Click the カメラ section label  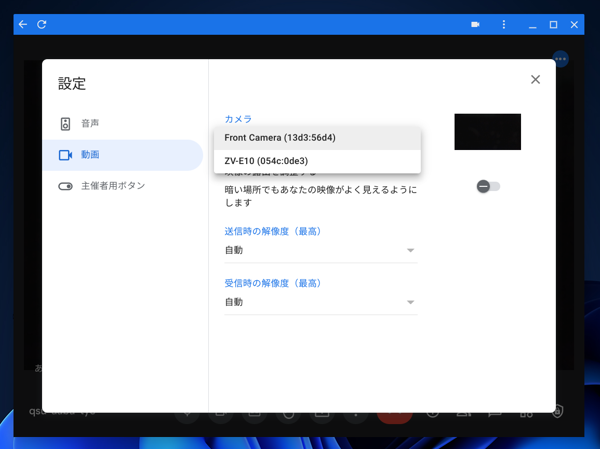[238, 119]
